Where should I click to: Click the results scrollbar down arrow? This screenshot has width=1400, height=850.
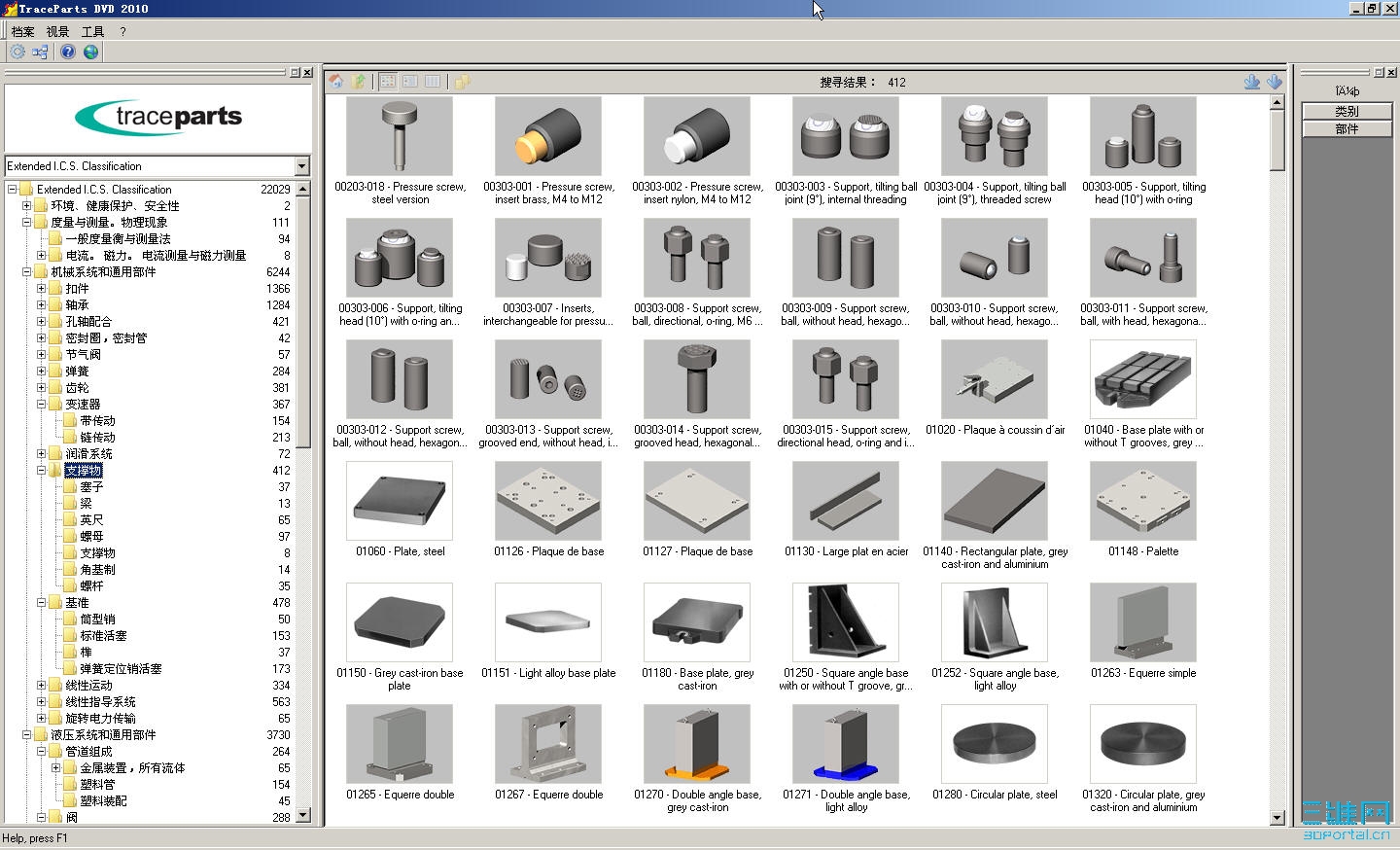[1277, 819]
